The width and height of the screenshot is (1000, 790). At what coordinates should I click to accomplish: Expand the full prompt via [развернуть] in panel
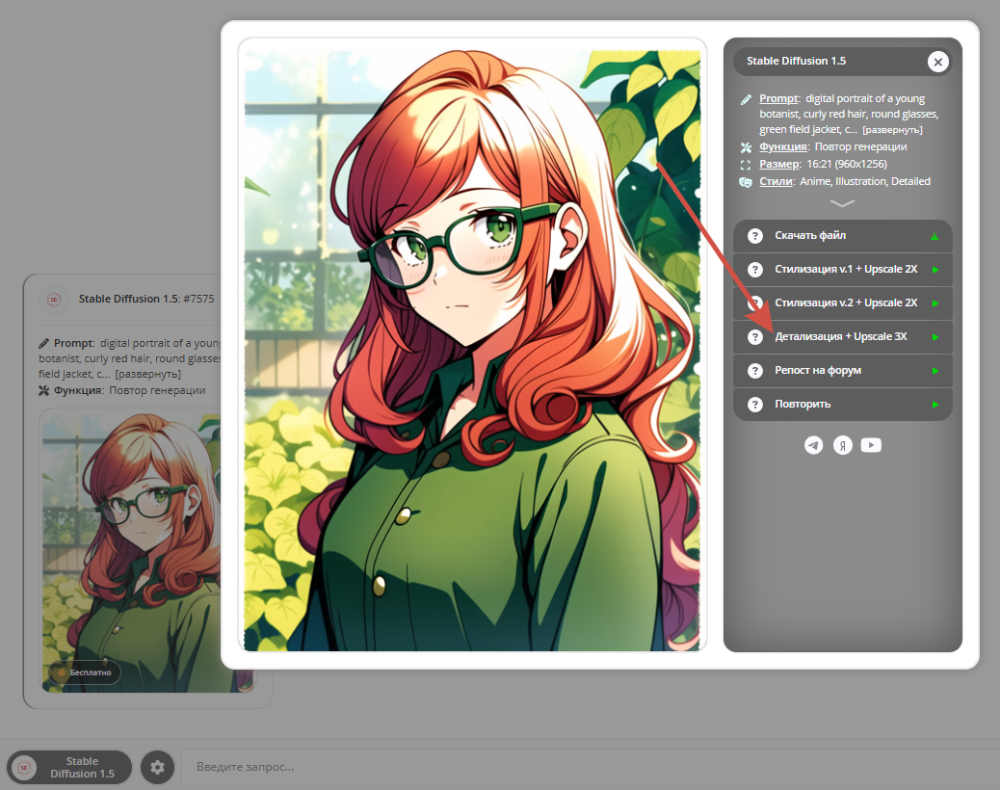pos(892,130)
